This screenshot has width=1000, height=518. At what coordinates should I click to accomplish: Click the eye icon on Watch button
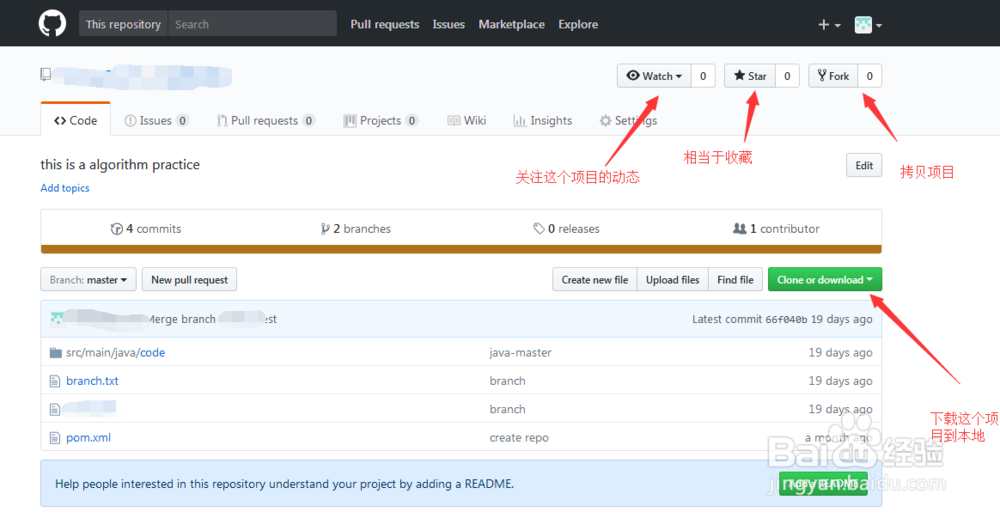click(x=633, y=75)
